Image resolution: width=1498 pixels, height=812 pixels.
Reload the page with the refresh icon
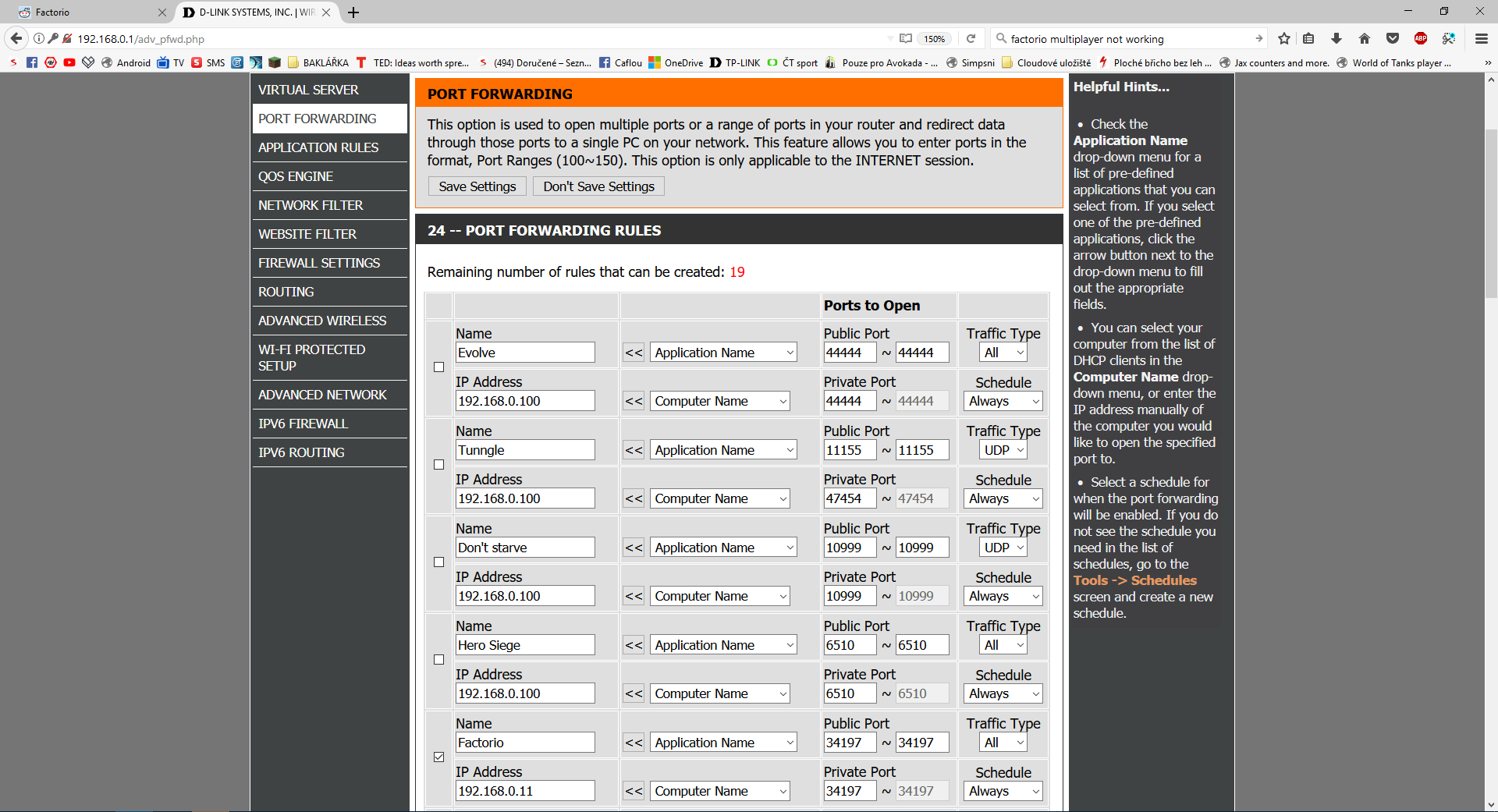tap(971, 38)
